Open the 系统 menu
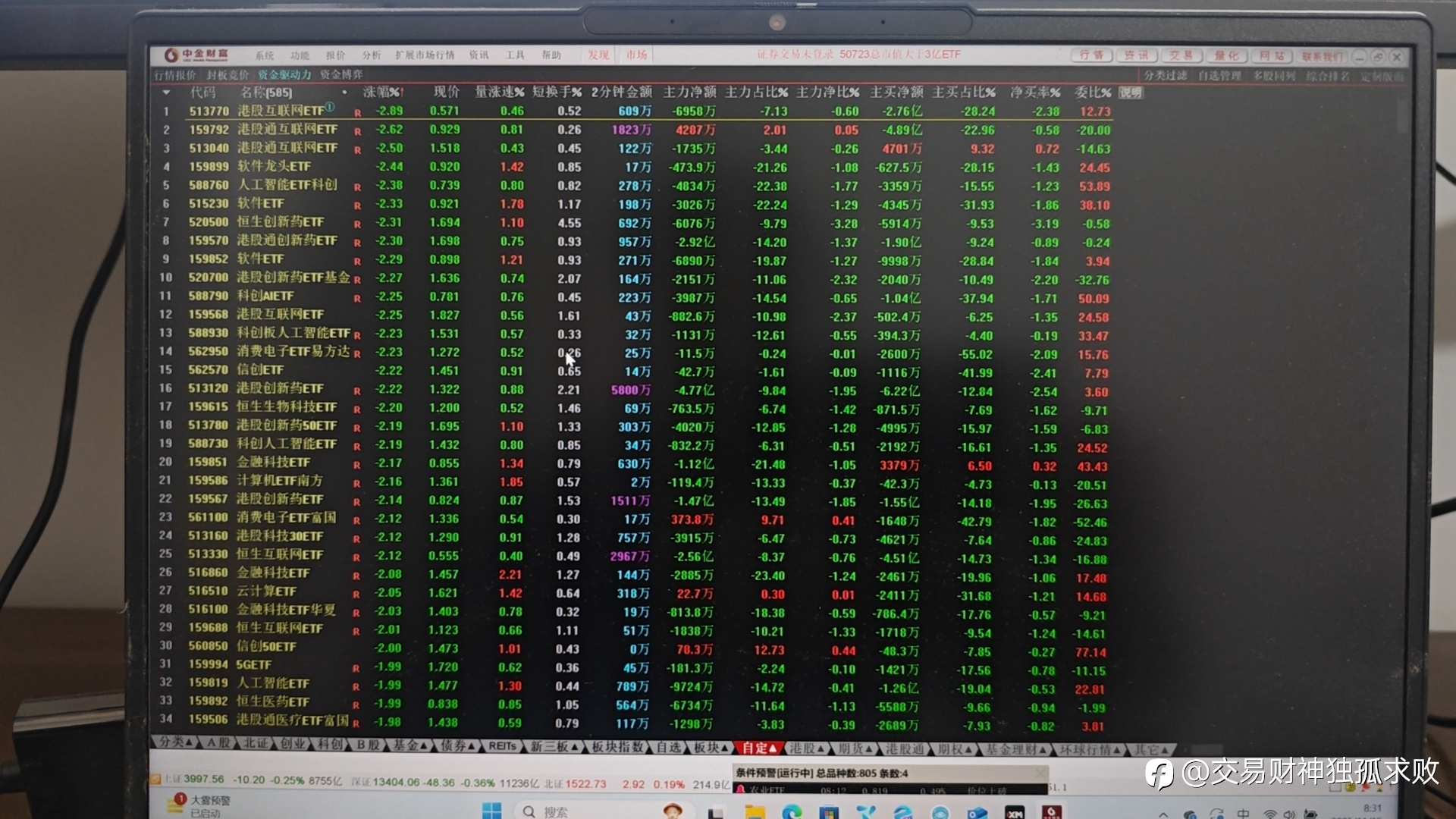1456x819 pixels. pos(265,55)
